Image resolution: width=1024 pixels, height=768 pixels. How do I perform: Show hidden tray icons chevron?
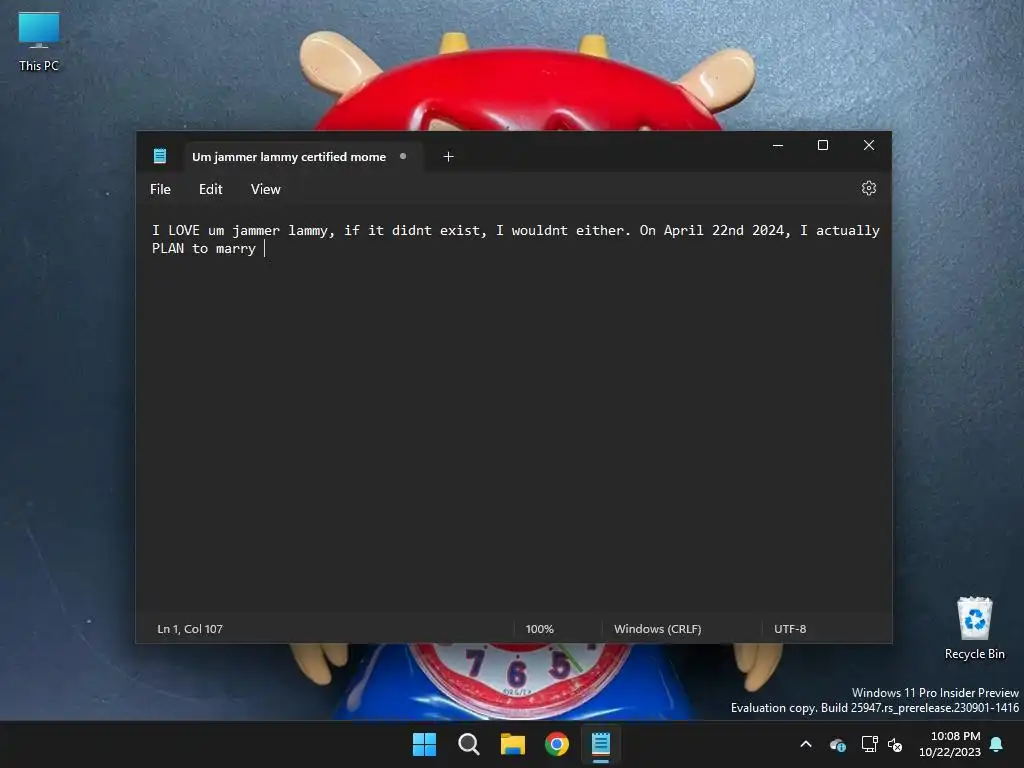pos(806,744)
